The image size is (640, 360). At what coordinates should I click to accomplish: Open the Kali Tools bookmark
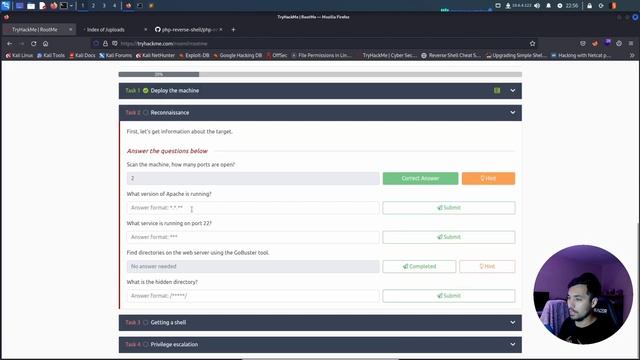coord(51,55)
